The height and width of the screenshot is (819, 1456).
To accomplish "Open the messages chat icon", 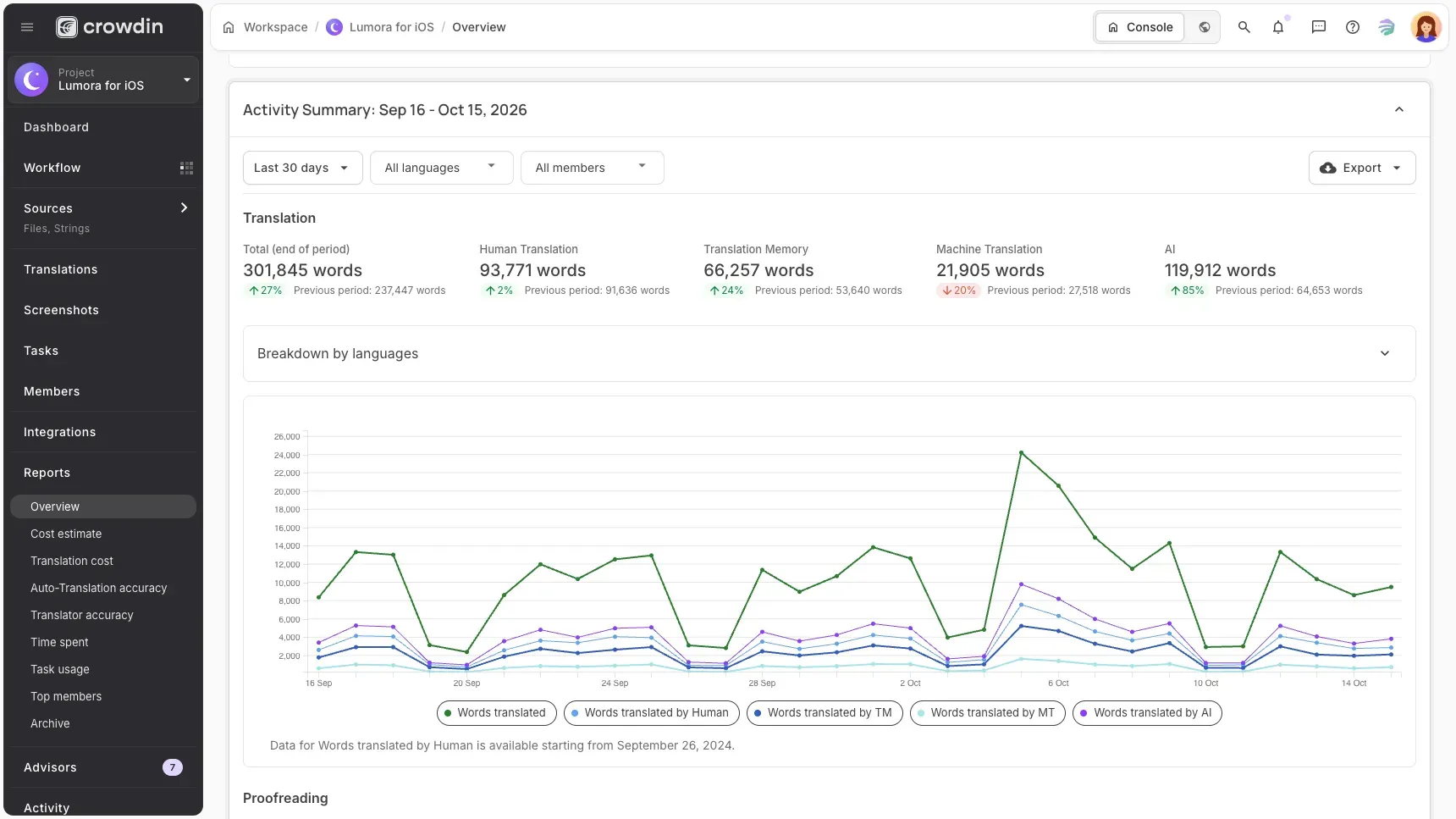I will click(x=1318, y=27).
